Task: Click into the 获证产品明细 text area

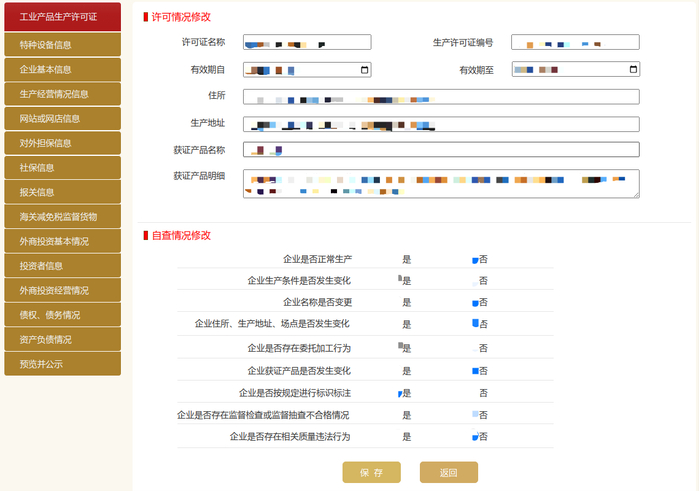Action: [x=441, y=183]
